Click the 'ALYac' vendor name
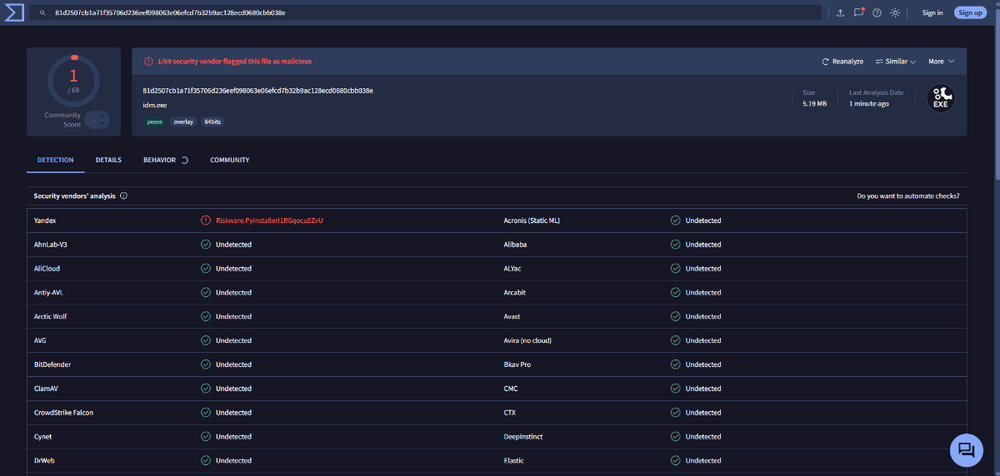 513,269
